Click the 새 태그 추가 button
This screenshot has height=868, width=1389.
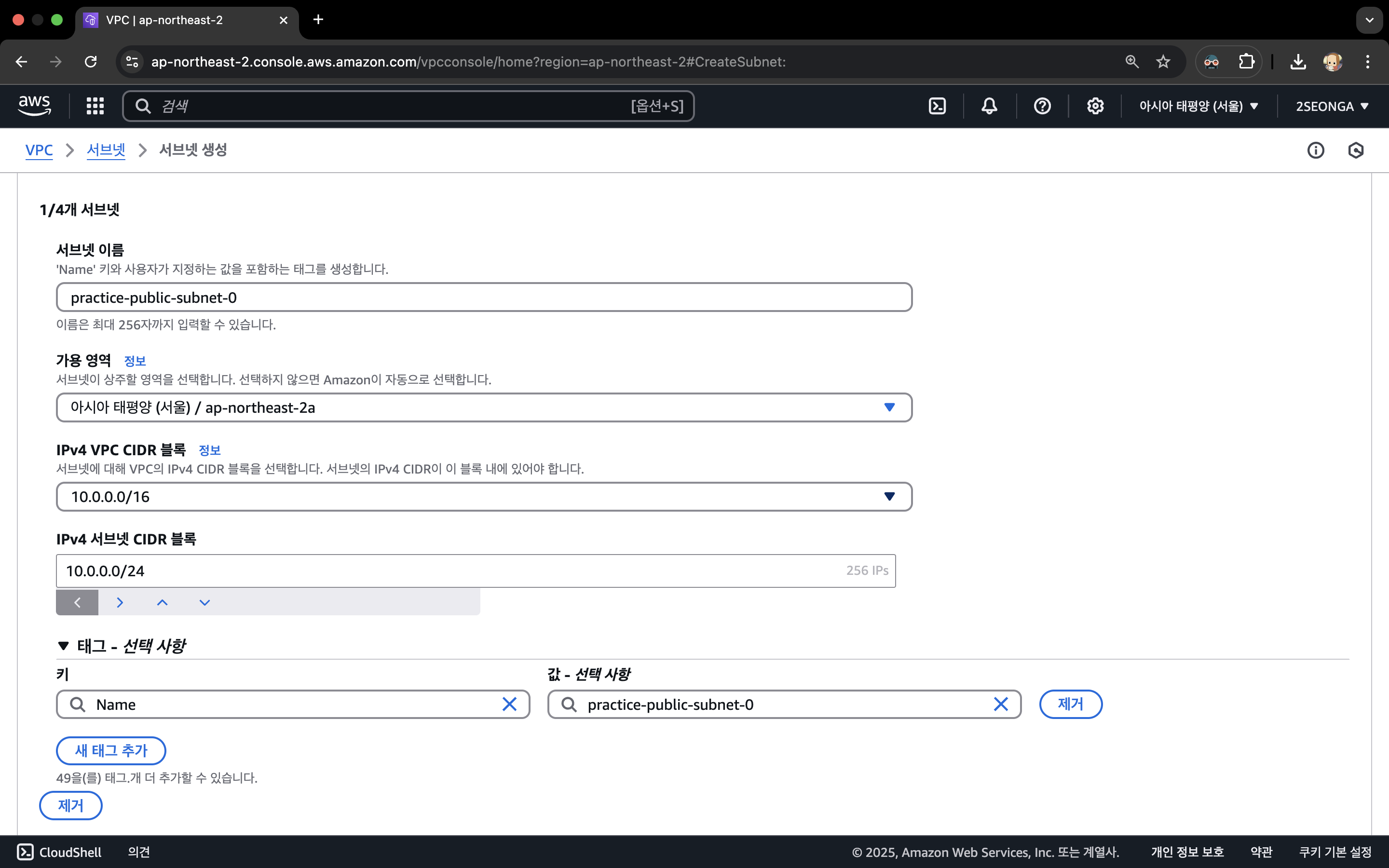(x=111, y=750)
